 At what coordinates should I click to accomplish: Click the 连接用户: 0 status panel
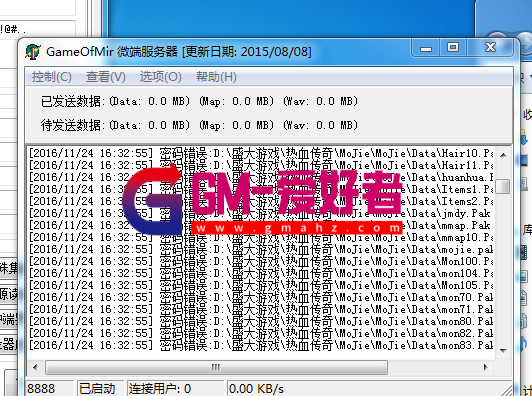click(x=175, y=388)
